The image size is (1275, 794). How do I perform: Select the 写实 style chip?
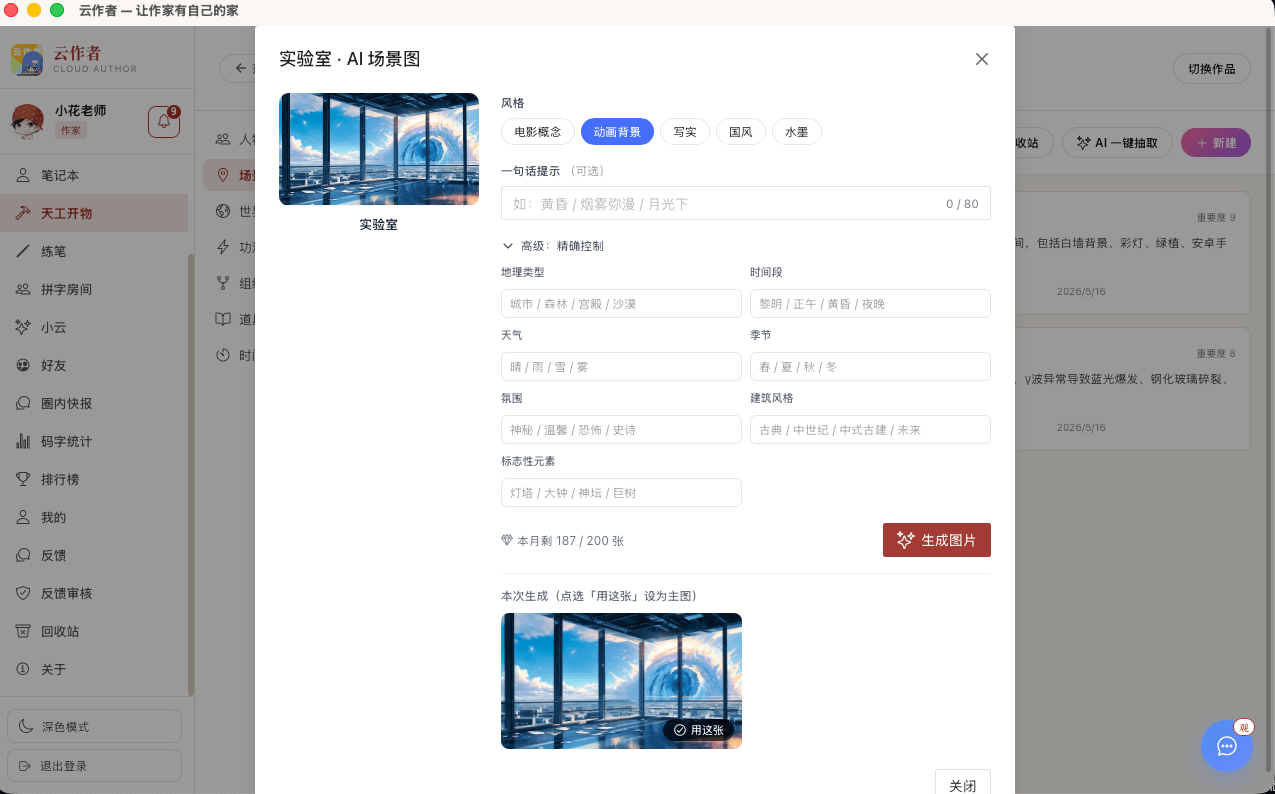685,132
